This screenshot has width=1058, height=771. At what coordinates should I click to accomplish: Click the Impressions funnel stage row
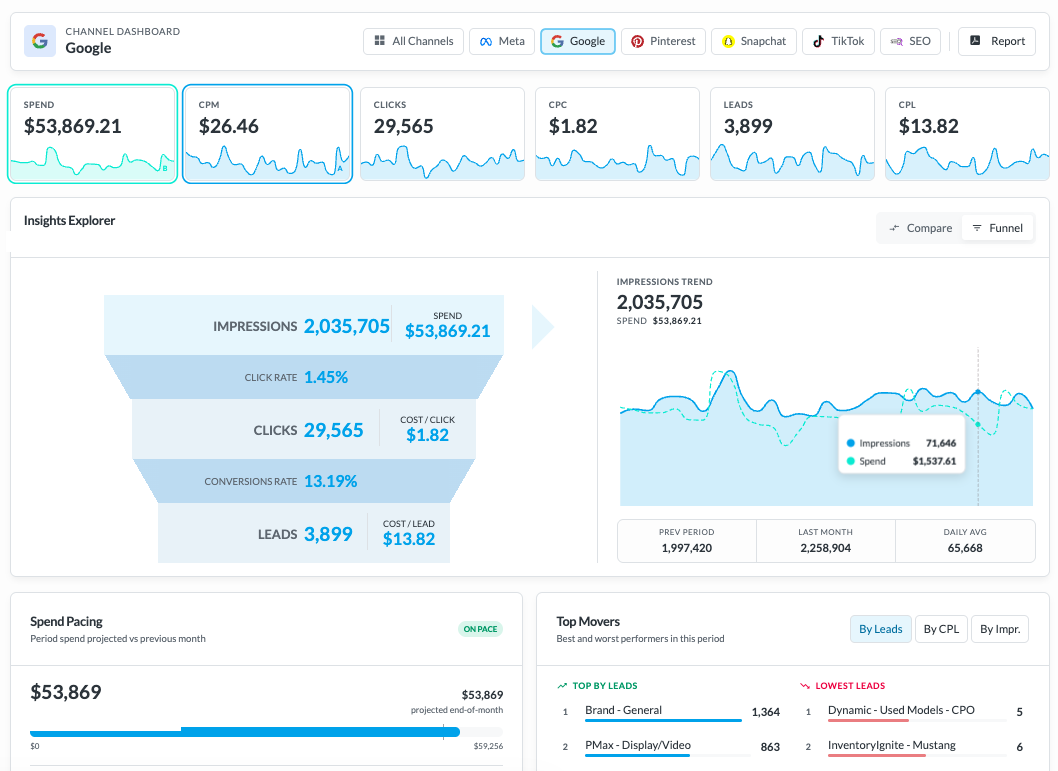(304, 325)
